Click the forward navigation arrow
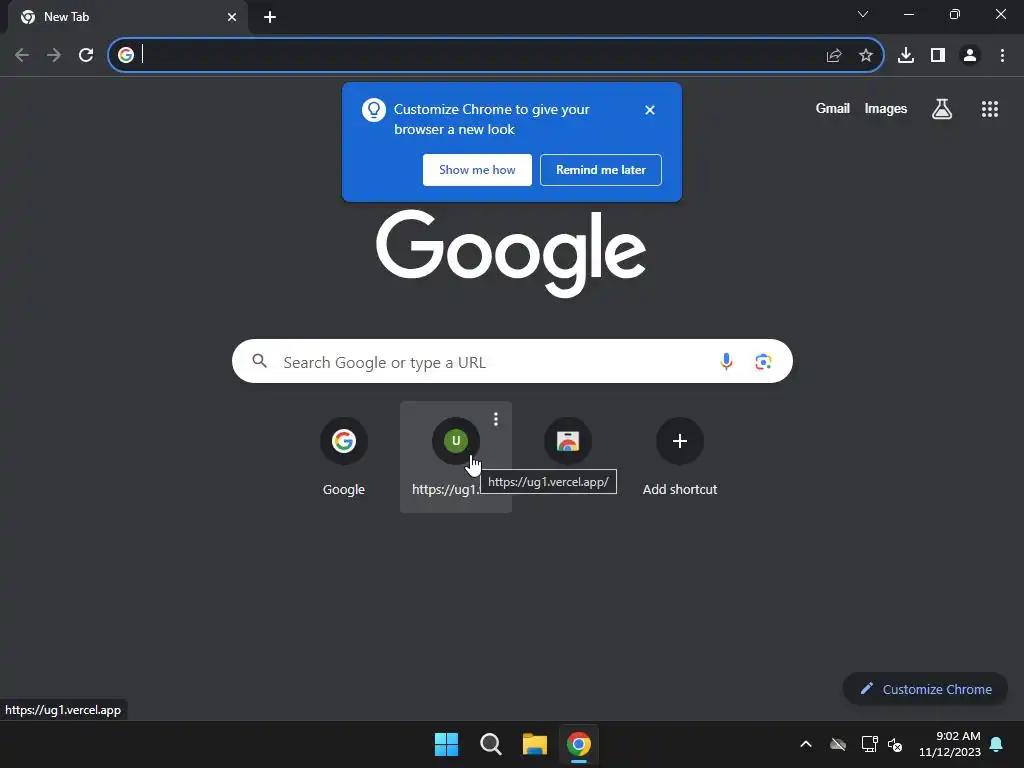 point(54,55)
